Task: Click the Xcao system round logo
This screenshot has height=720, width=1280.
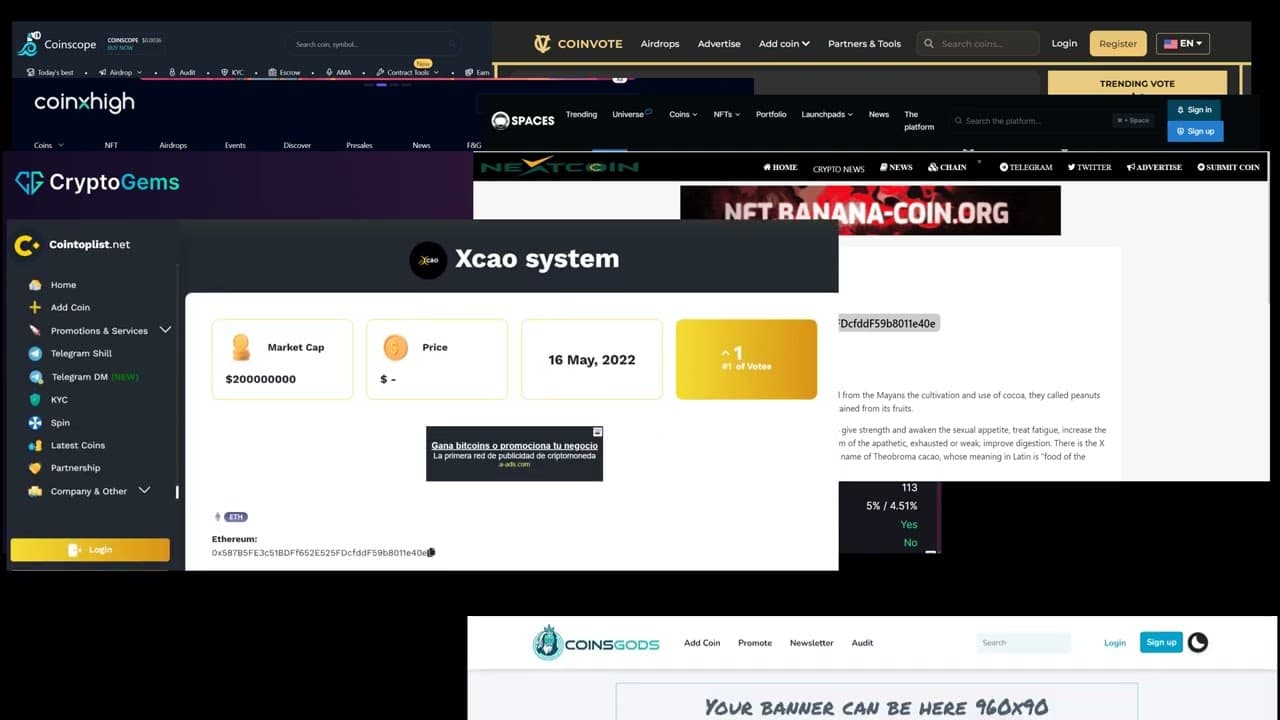Action: 428,260
